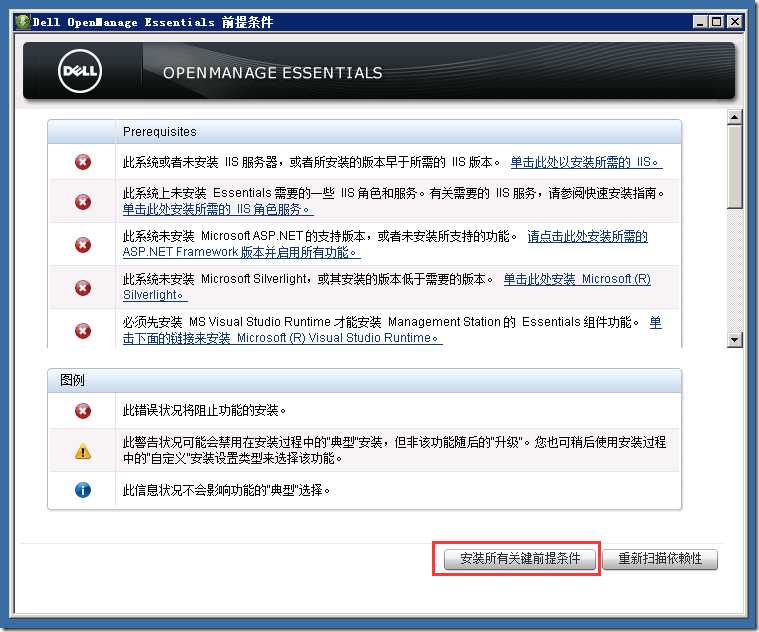
Task: Open the link 单击此处安装所需的 IIS 角色服务
Action: click(218, 209)
